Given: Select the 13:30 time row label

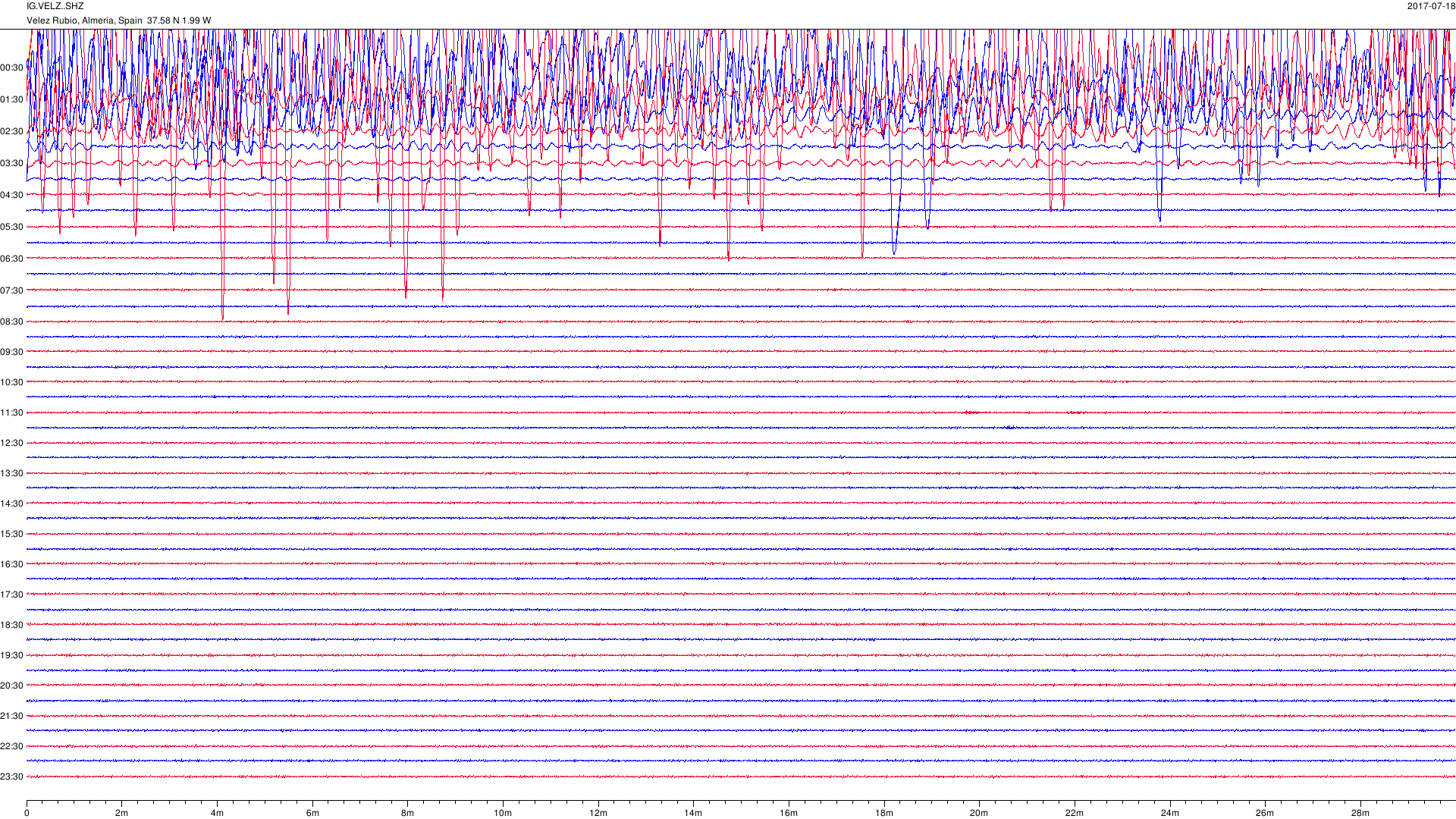Looking at the screenshot, I should tap(12, 473).
